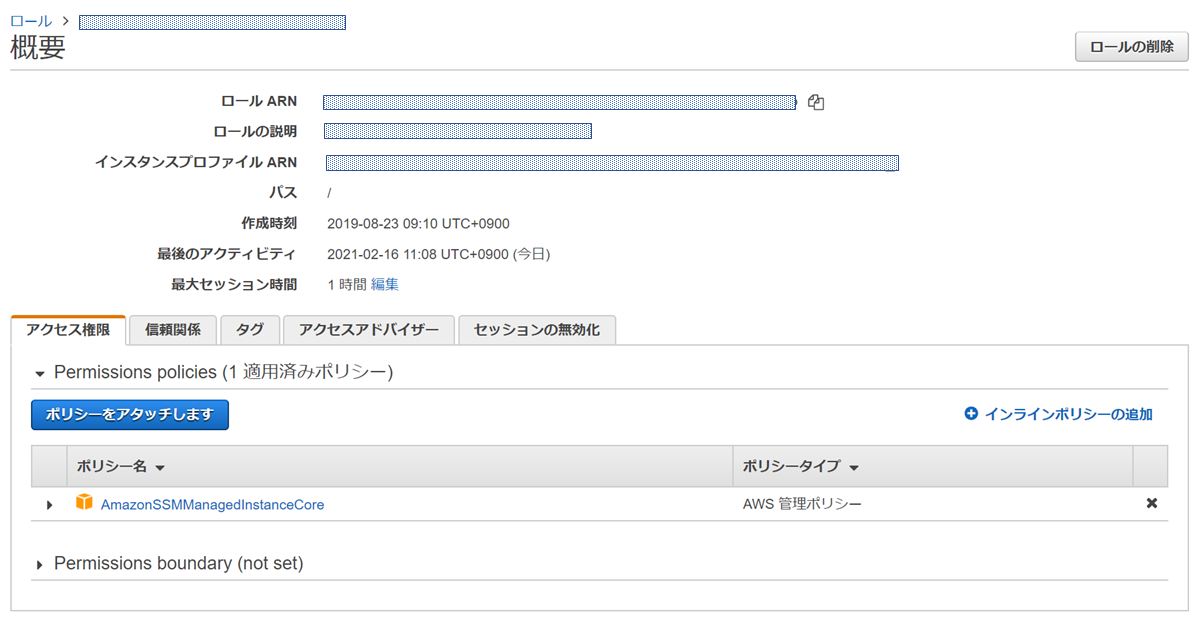This screenshot has width=1199, height=624.
Task: Click the 最後のアクティビティ value 2021-02-16 11:08
Action: (439, 255)
